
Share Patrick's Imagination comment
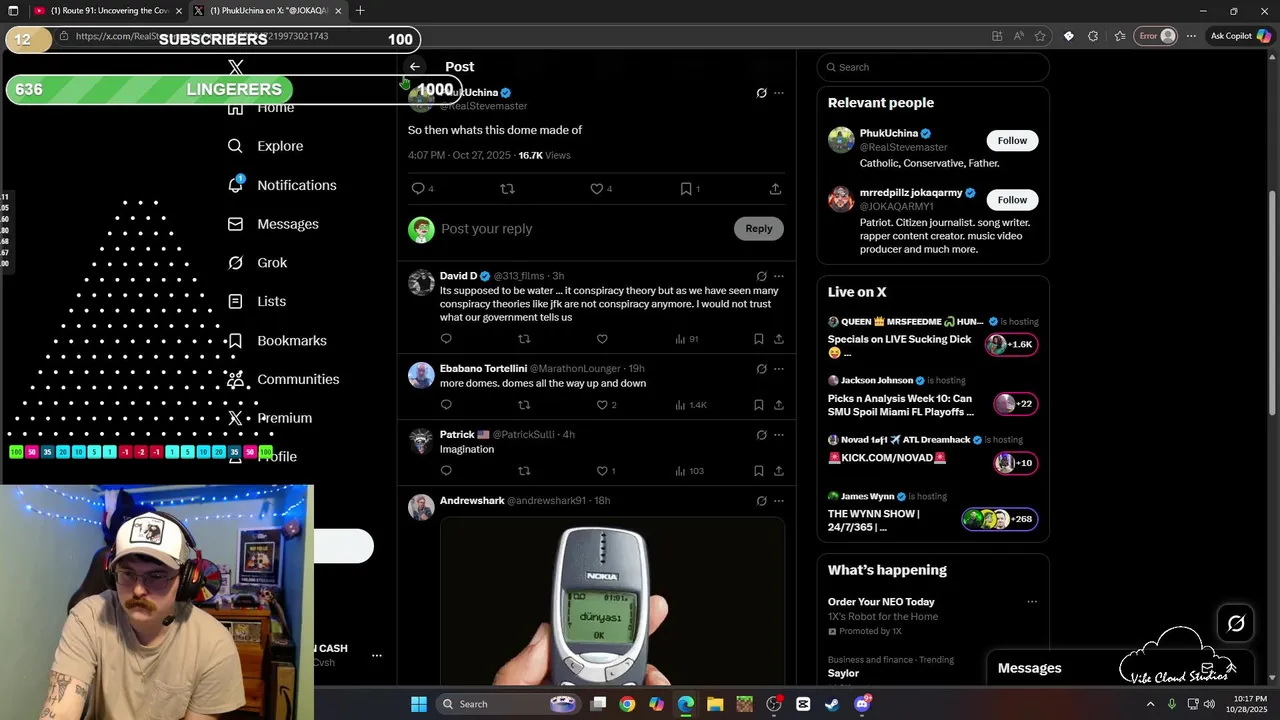(x=779, y=471)
